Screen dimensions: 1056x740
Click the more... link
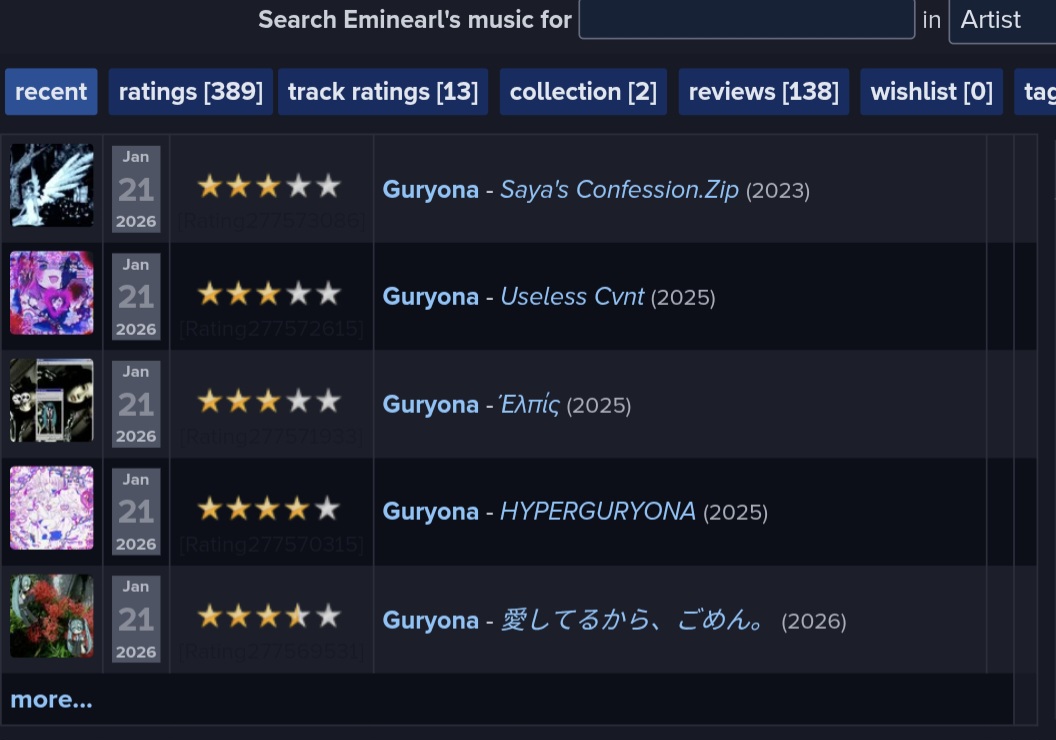point(51,700)
